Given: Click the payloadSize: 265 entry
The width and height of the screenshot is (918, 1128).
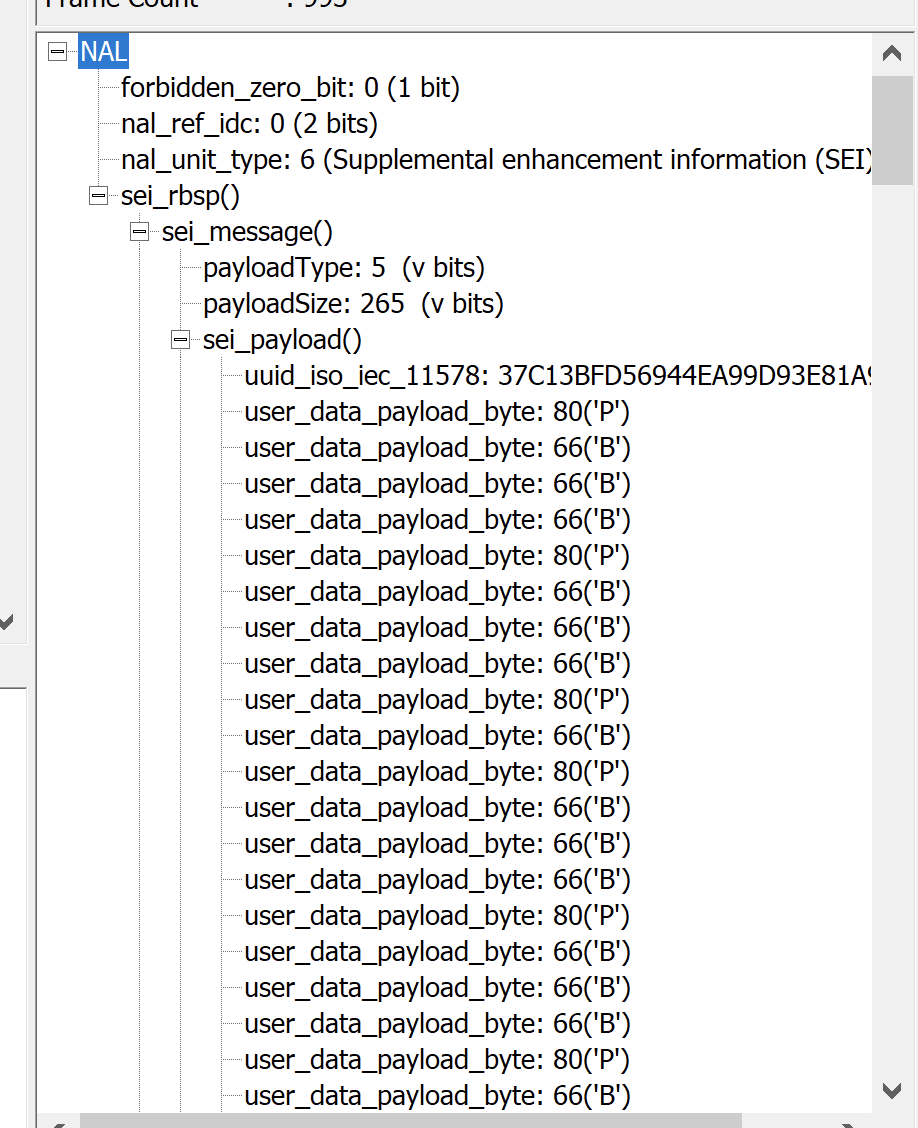Looking at the screenshot, I should tap(353, 304).
